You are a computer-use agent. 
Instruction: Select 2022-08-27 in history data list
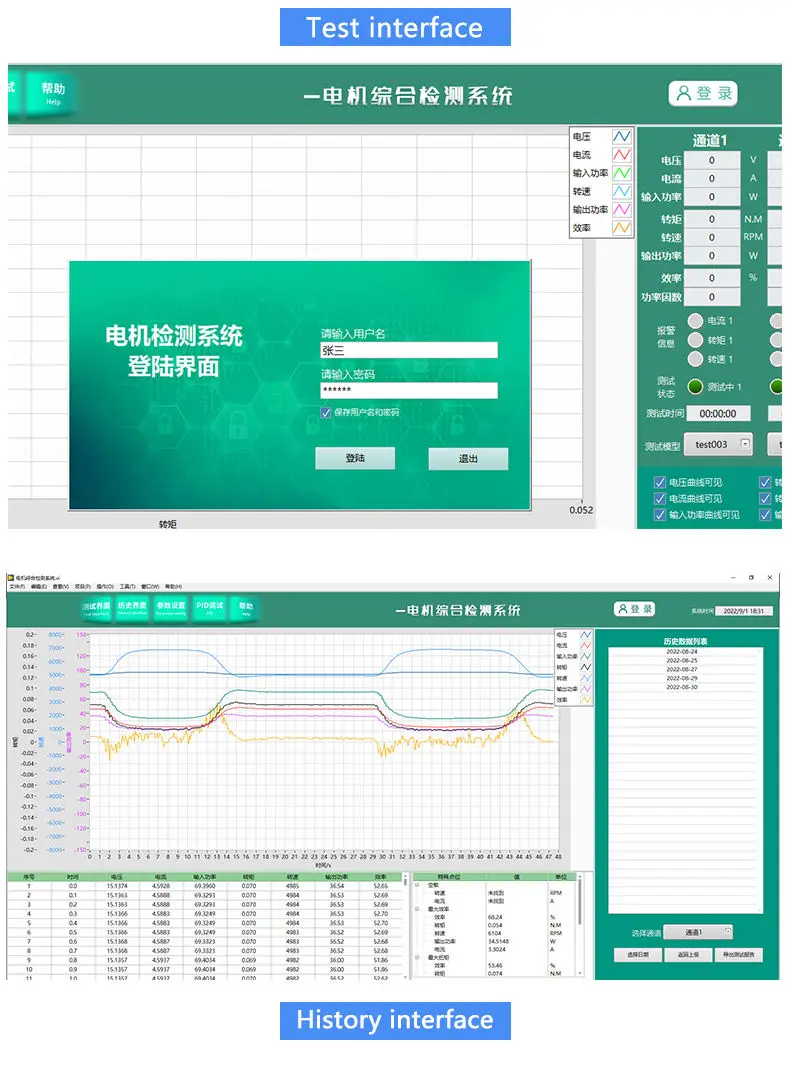[x=682, y=669]
